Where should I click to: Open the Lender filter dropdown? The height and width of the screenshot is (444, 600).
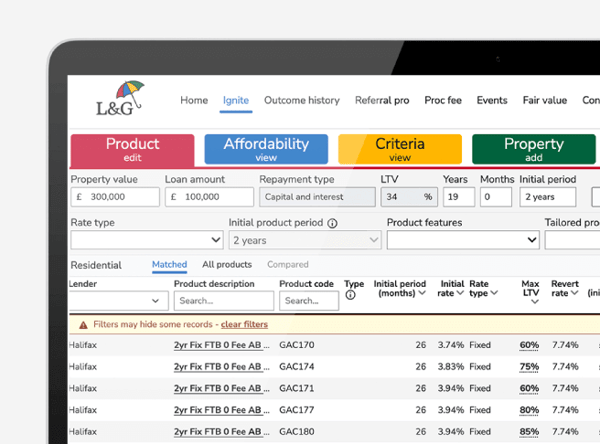pyautogui.click(x=118, y=301)
